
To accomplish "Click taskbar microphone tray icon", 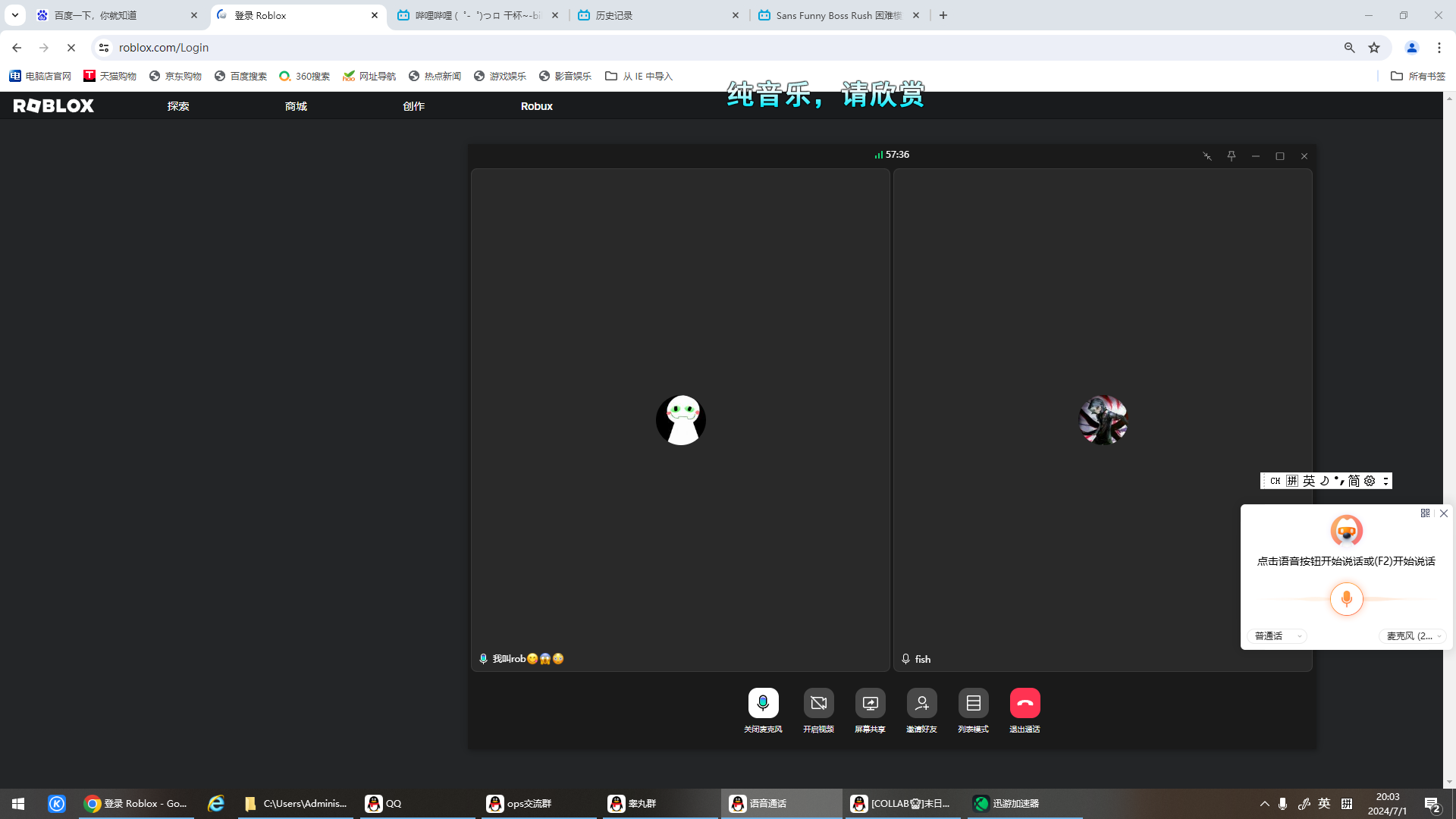I will tap(1282, 804).
